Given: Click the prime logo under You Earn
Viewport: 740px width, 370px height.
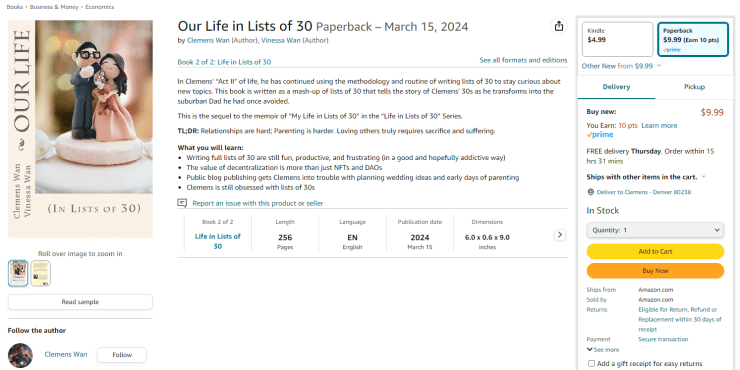Looking at the screenshot, I should coord(600,135).
